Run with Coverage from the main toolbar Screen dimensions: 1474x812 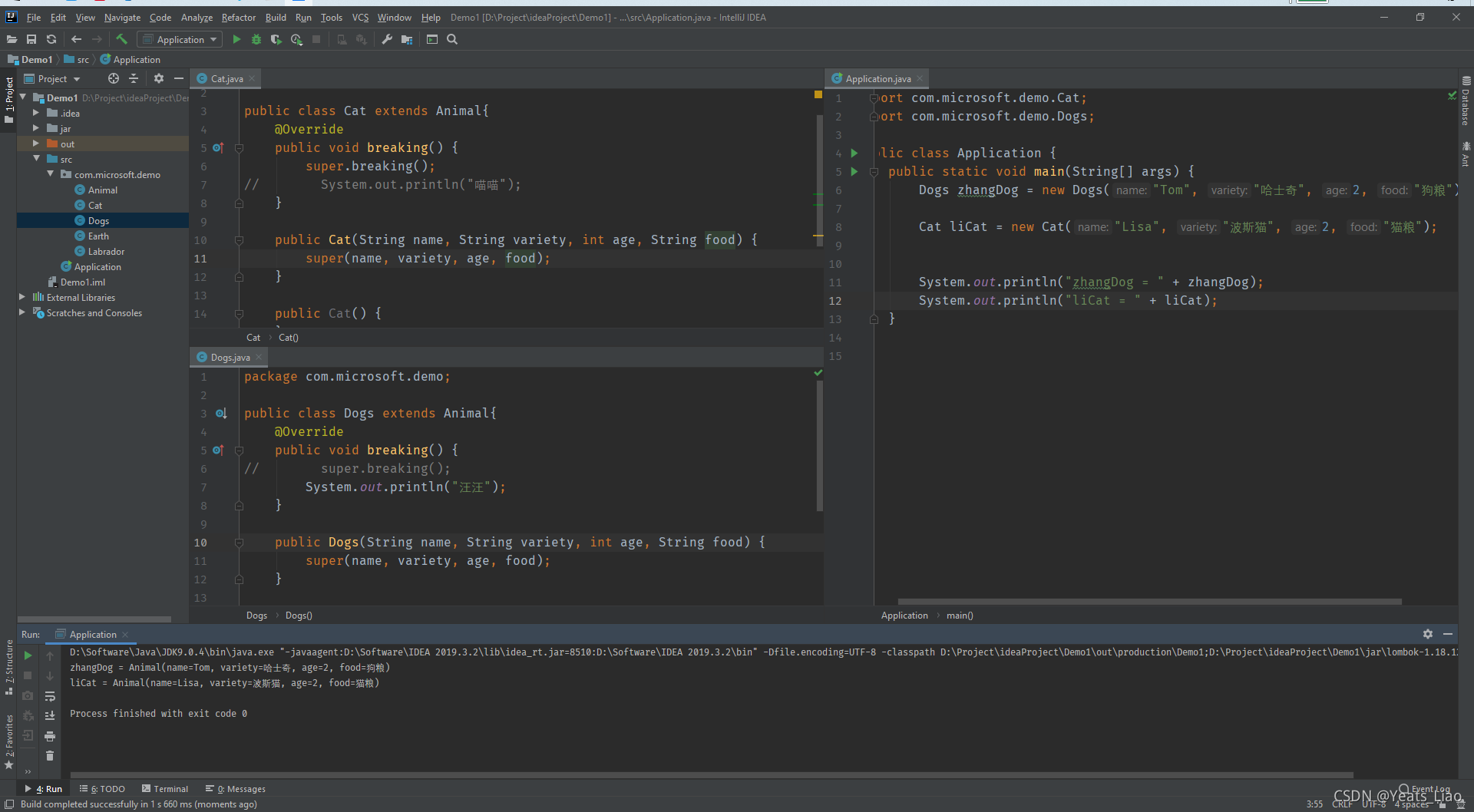(x=276, y=39)
